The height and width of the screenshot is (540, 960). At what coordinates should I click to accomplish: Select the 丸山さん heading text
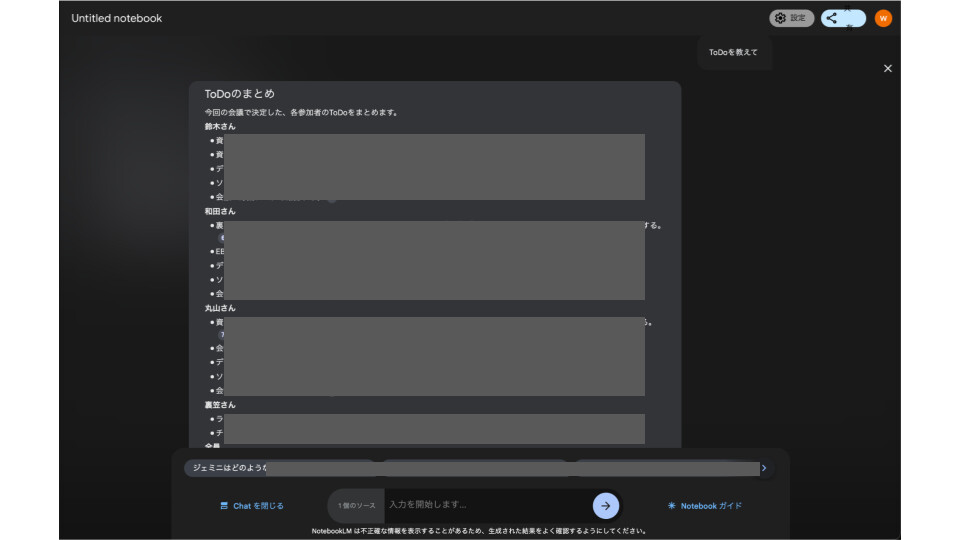(x=220, y=308)
